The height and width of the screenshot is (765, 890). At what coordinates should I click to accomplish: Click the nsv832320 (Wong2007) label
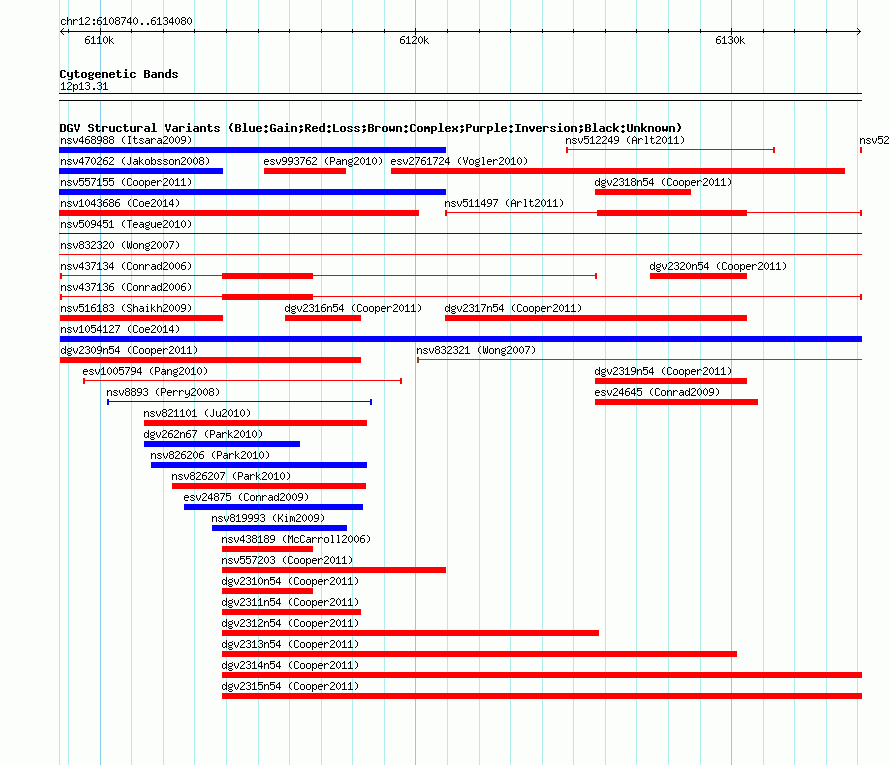[x=120, y=245]
